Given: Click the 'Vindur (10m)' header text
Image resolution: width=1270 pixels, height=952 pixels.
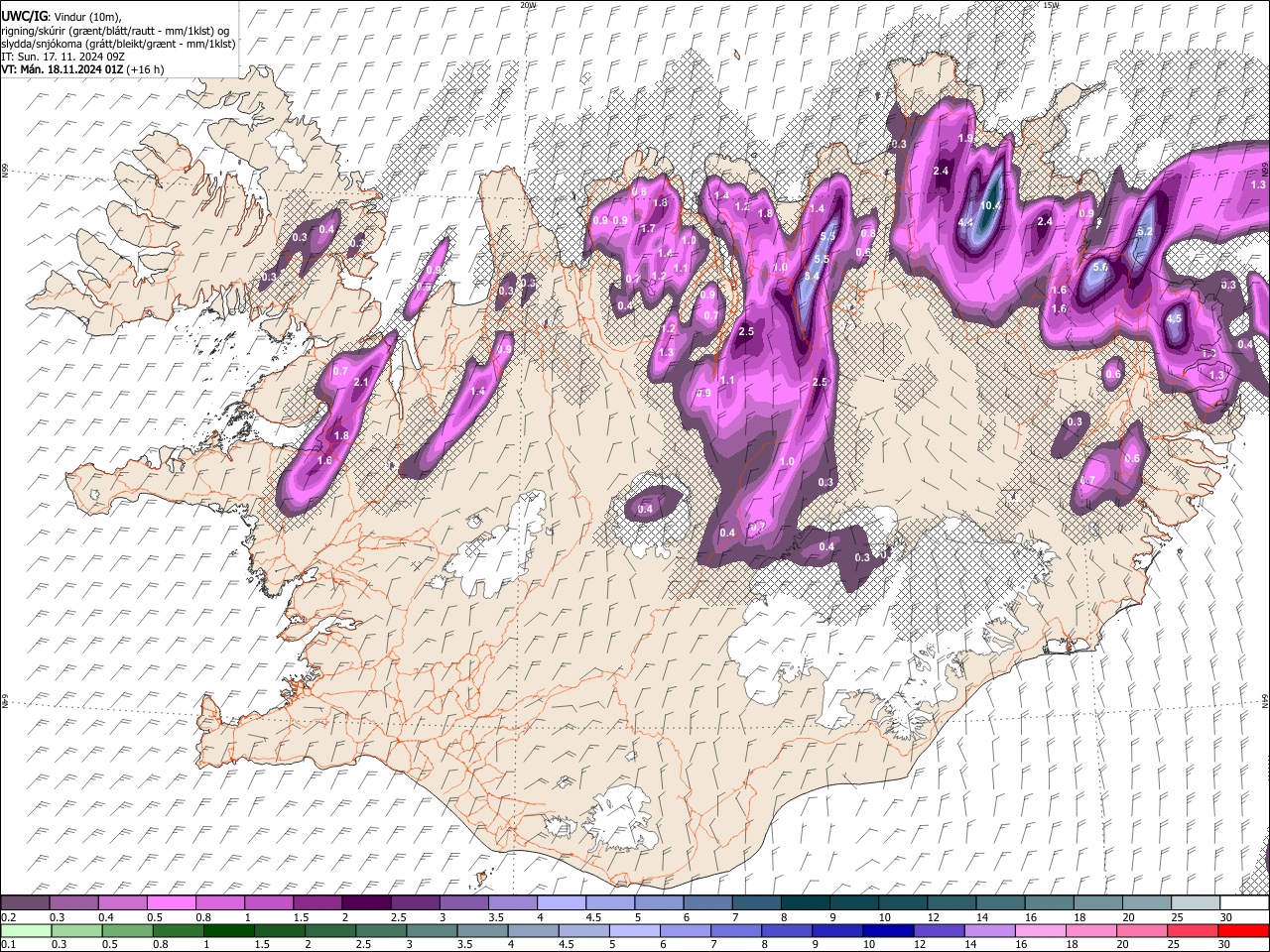Looking at the screenshot, I should 87,17.
